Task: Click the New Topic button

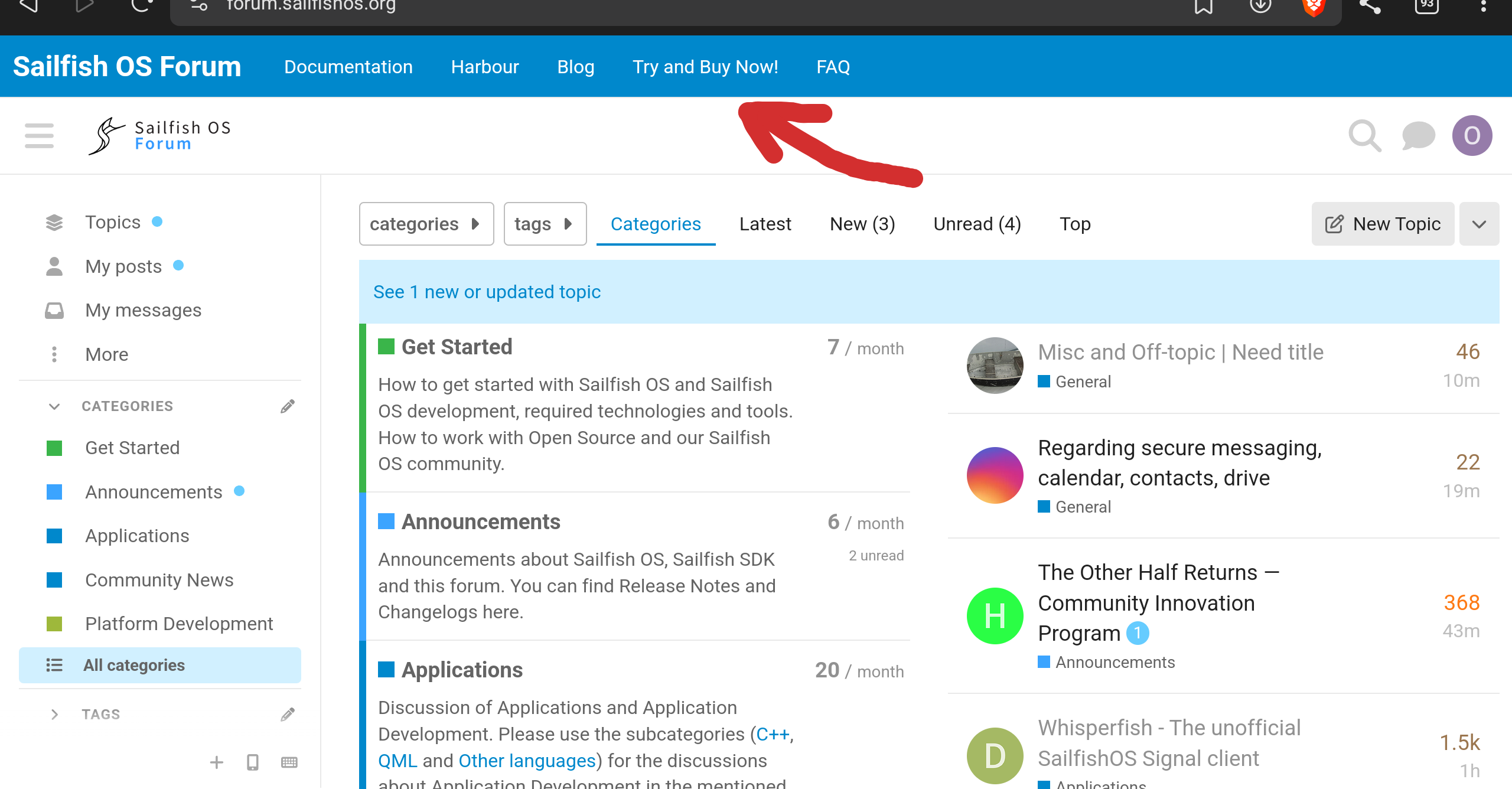Action: pyautogui.click(x=1383, y=224)
